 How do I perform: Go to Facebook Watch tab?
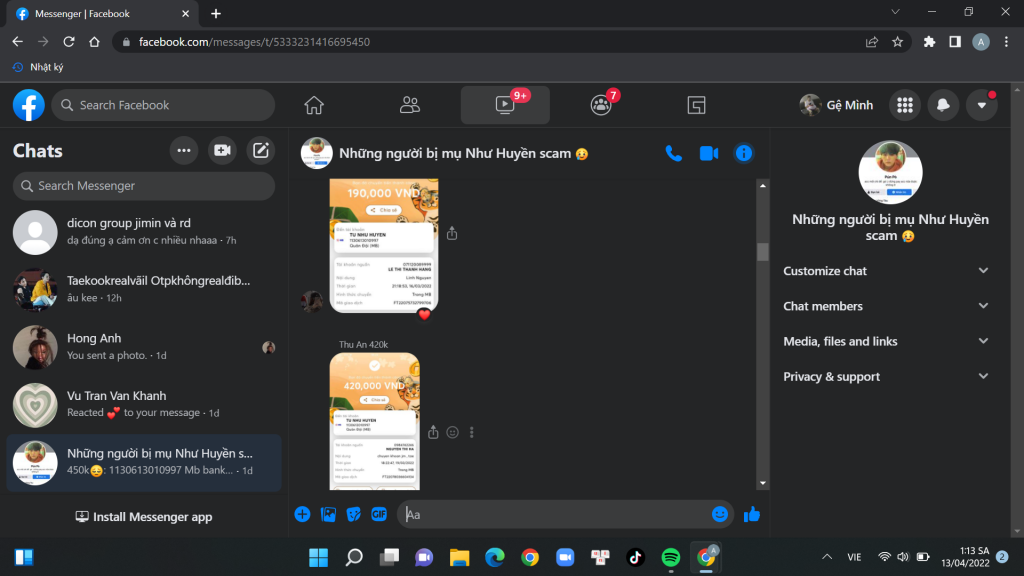(x=505, y=105)
